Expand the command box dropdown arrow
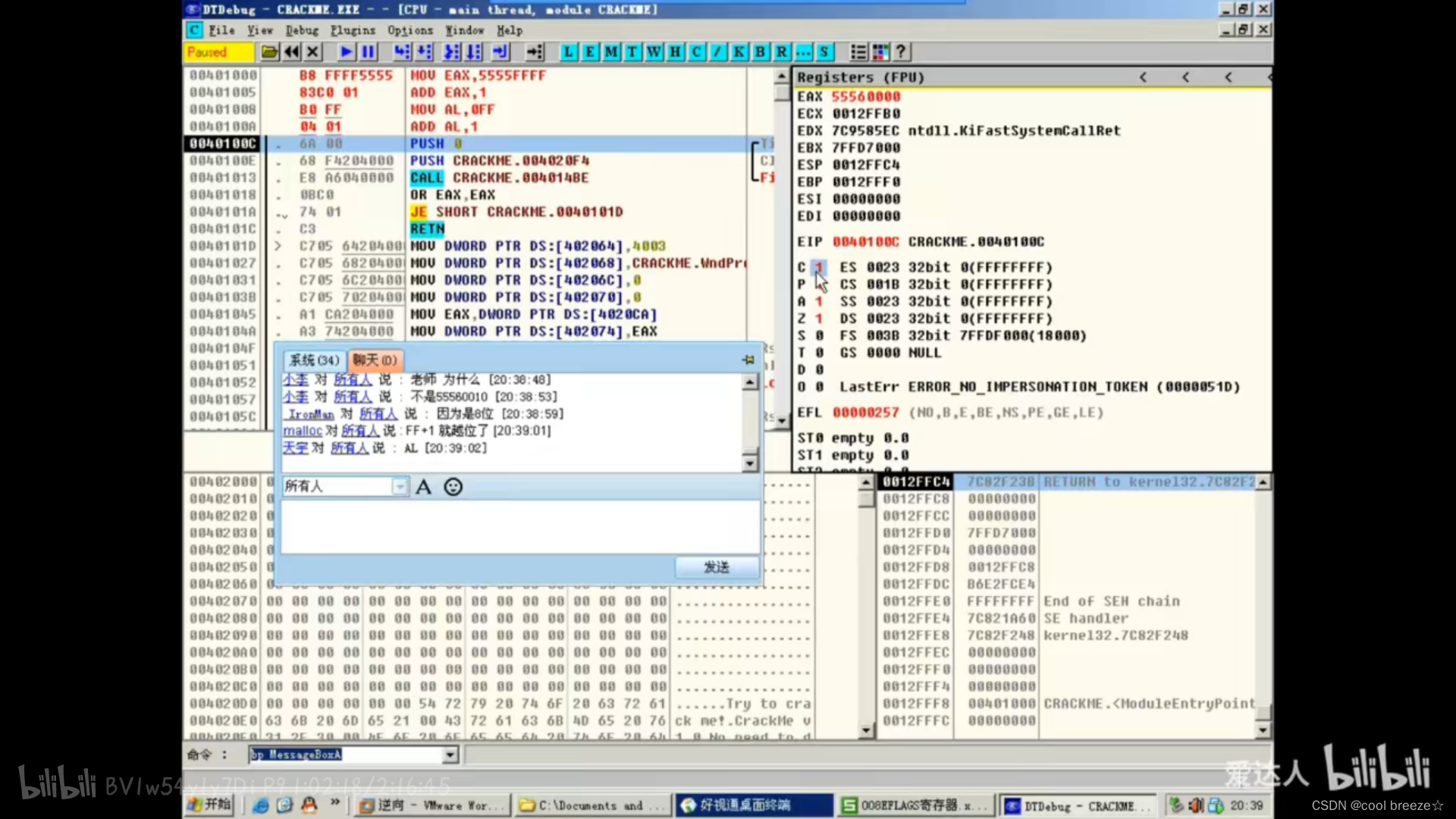 450,755
